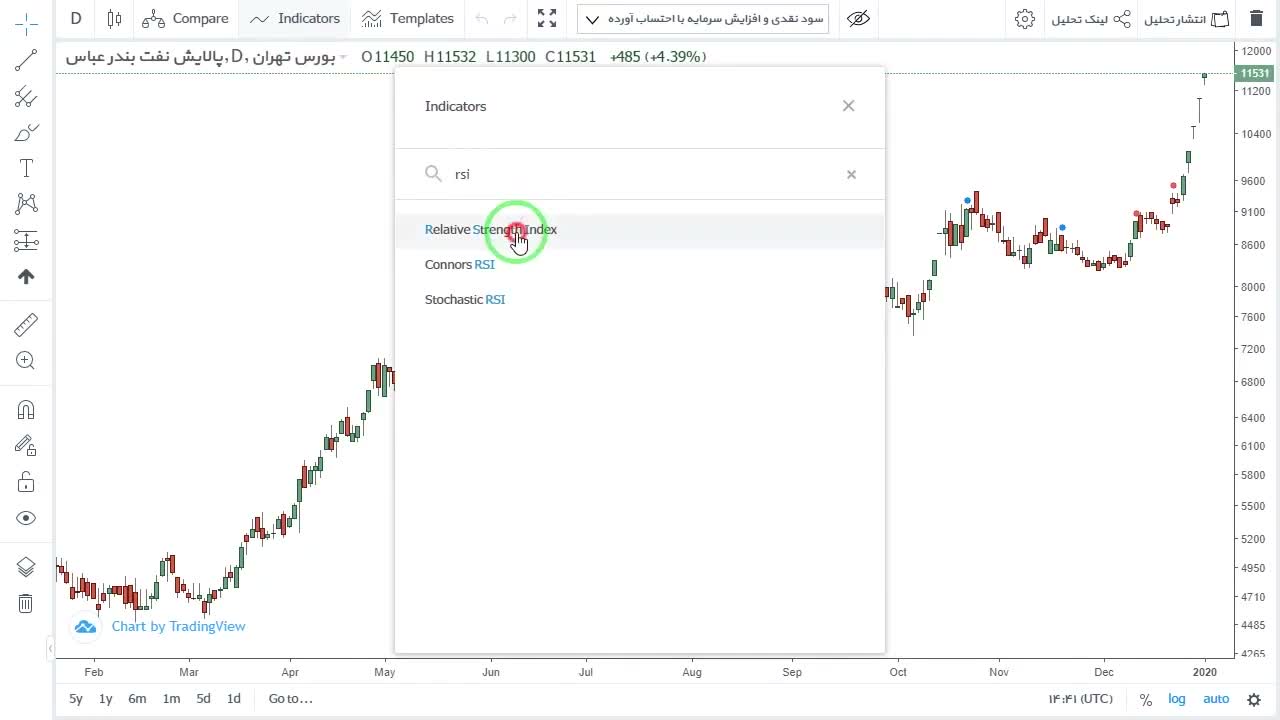Collapse the left toolbar with the arrow

[50, 650]
